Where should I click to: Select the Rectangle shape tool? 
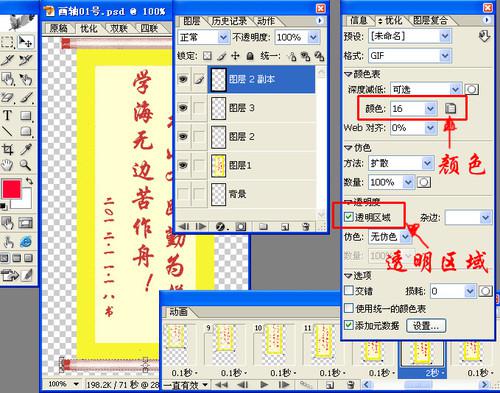click(x=26, y=116)
